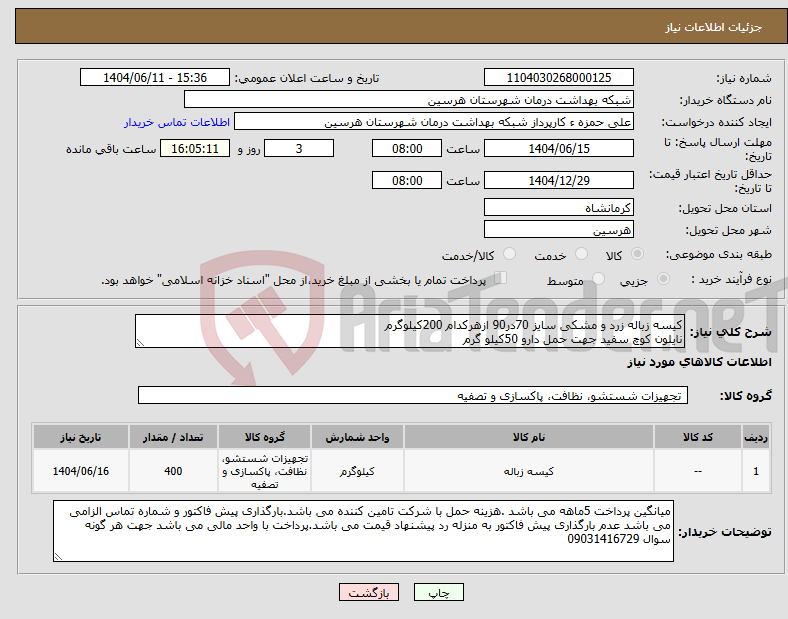Click the کیسه زباله item name cell

pos(529,471)
